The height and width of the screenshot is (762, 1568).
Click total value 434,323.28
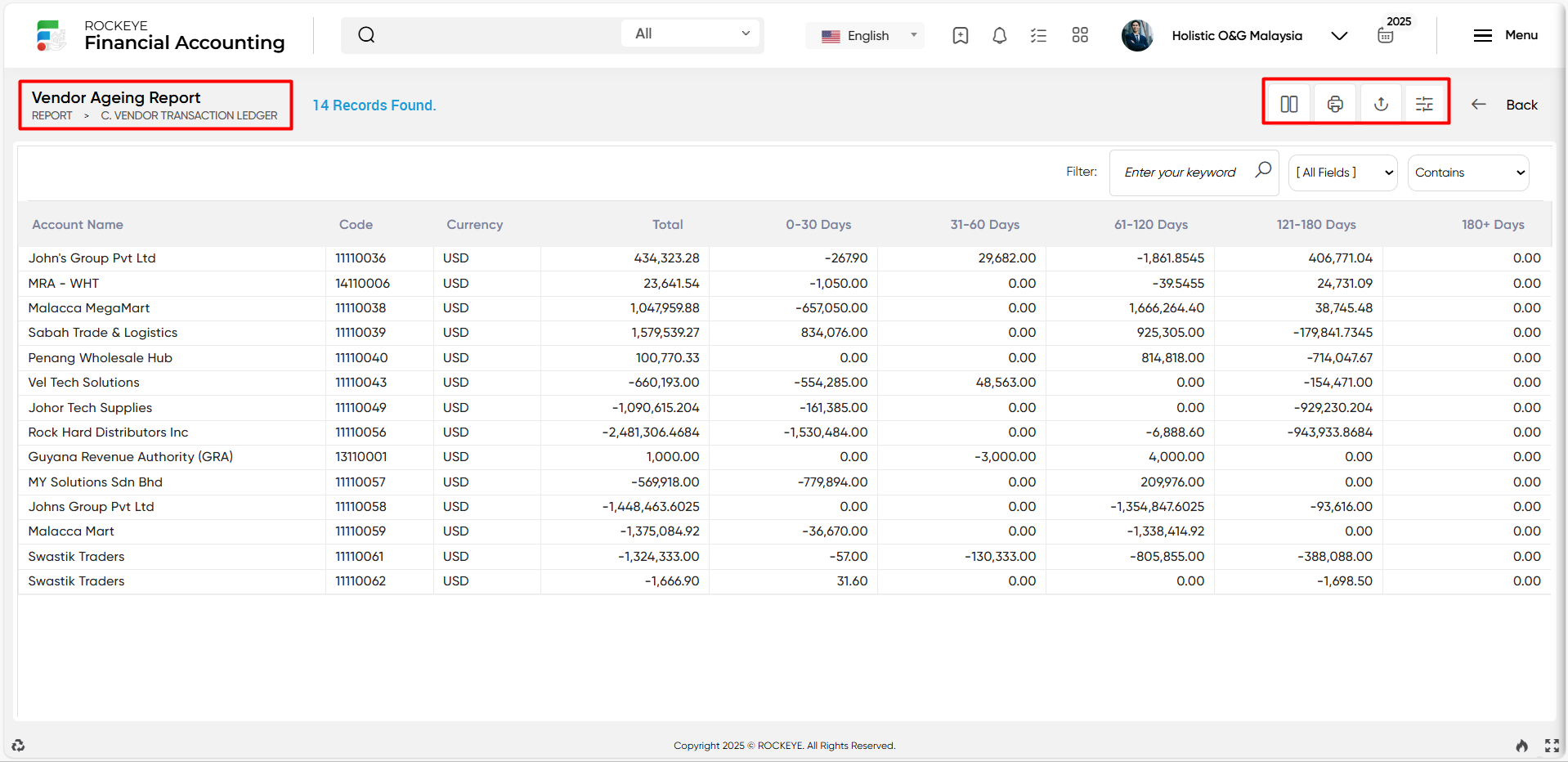coord(666,258)
